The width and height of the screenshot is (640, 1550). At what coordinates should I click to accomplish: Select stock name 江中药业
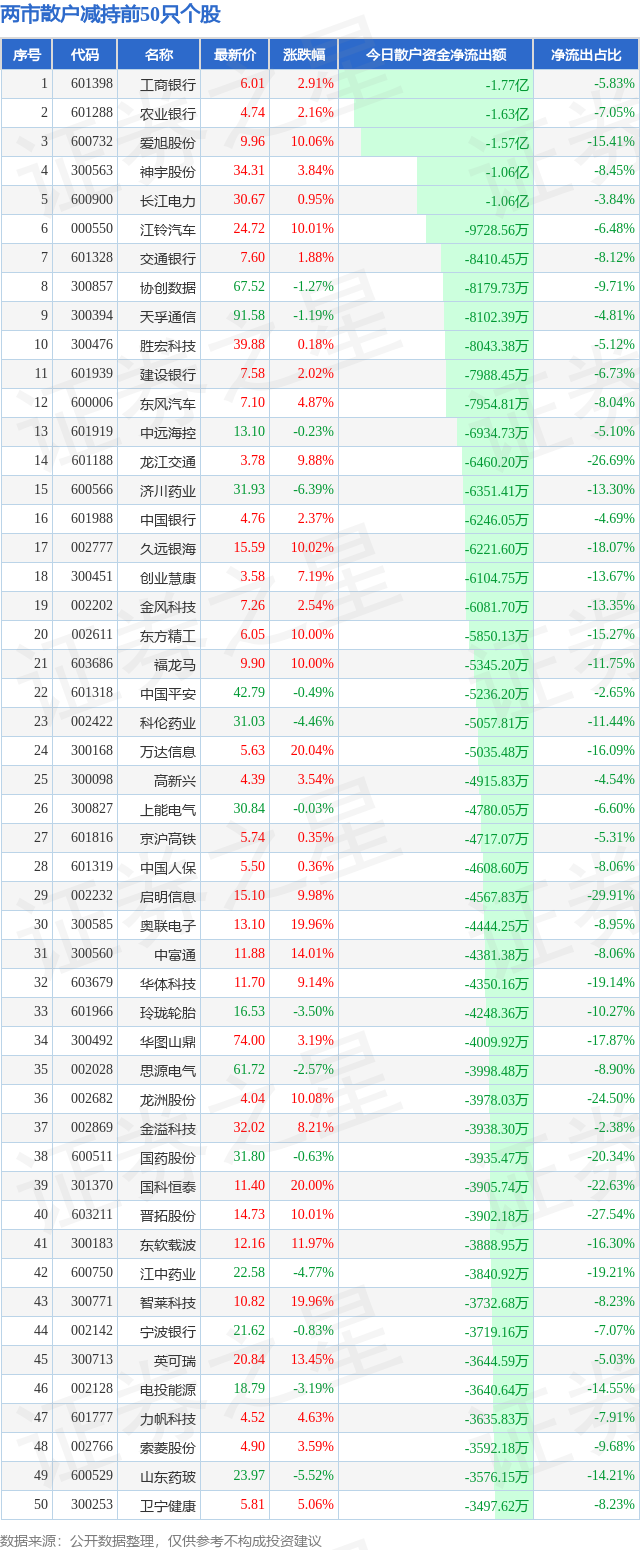[168, 1274]
